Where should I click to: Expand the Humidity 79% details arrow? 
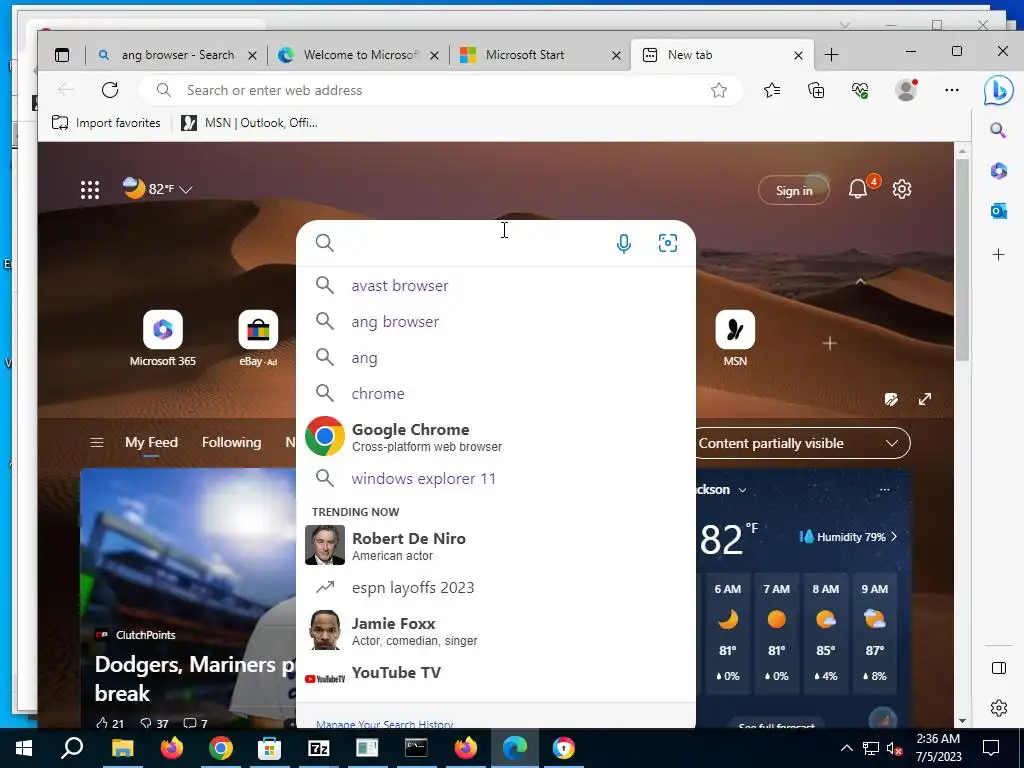(x=894, y=537)
